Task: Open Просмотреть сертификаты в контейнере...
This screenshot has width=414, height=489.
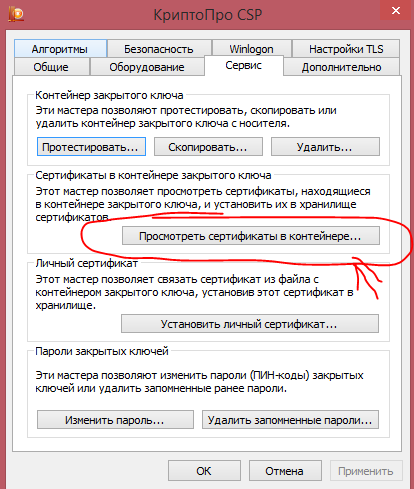Action: pos(251,236)
